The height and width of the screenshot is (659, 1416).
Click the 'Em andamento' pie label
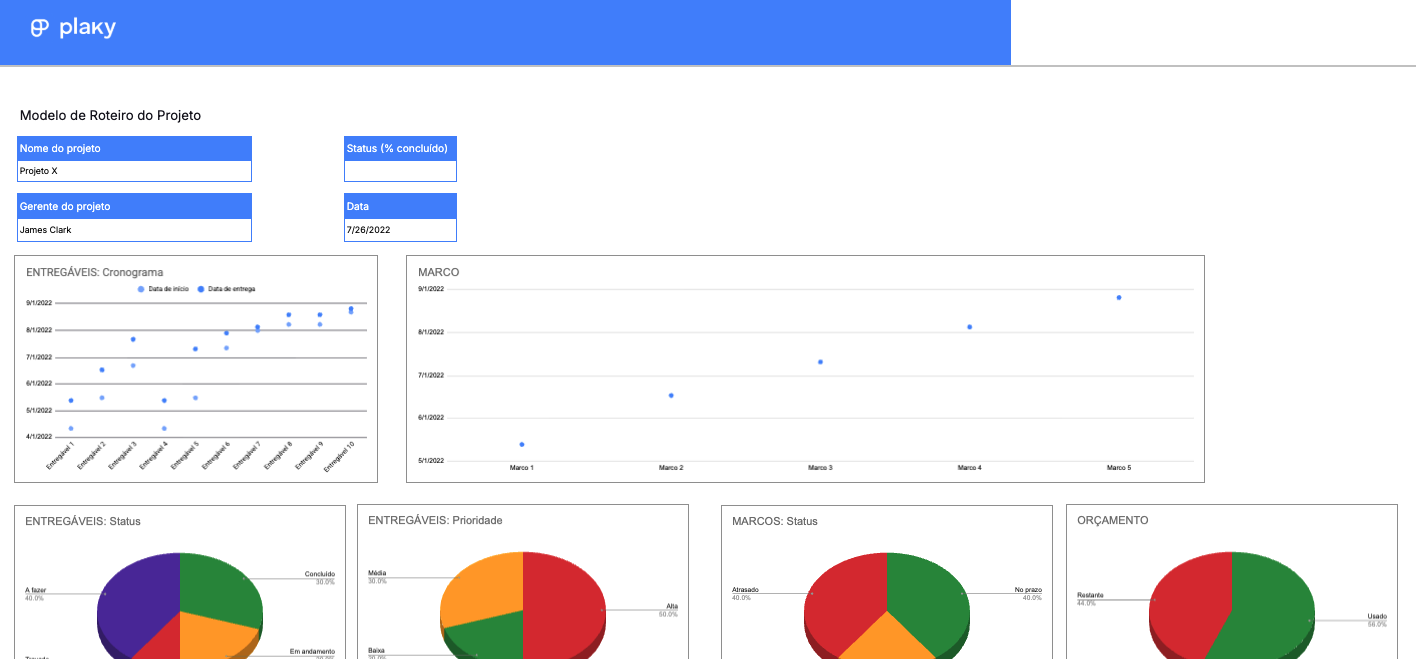pos(312,652)
